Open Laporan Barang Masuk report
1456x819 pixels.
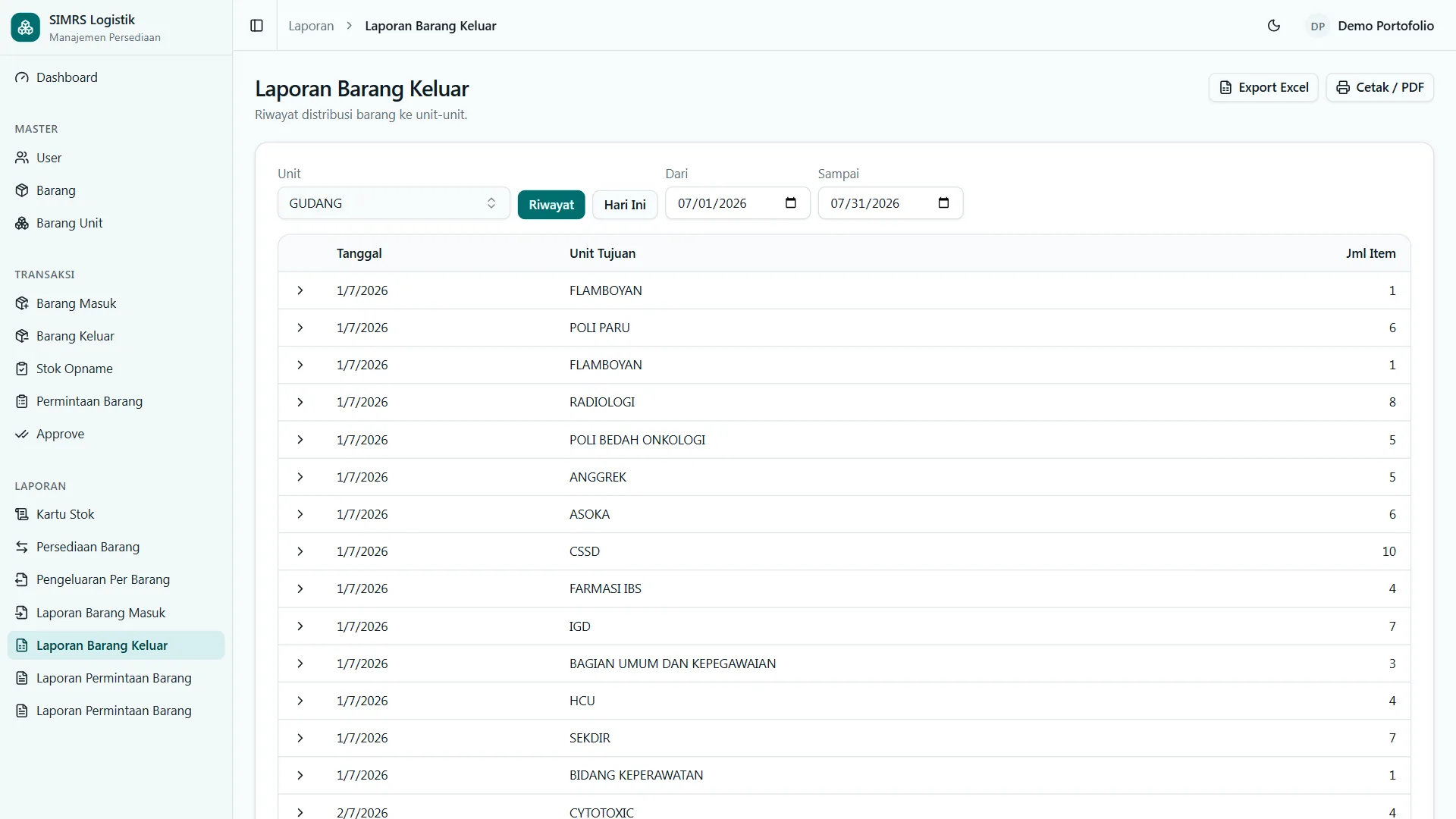pos(116,613)
